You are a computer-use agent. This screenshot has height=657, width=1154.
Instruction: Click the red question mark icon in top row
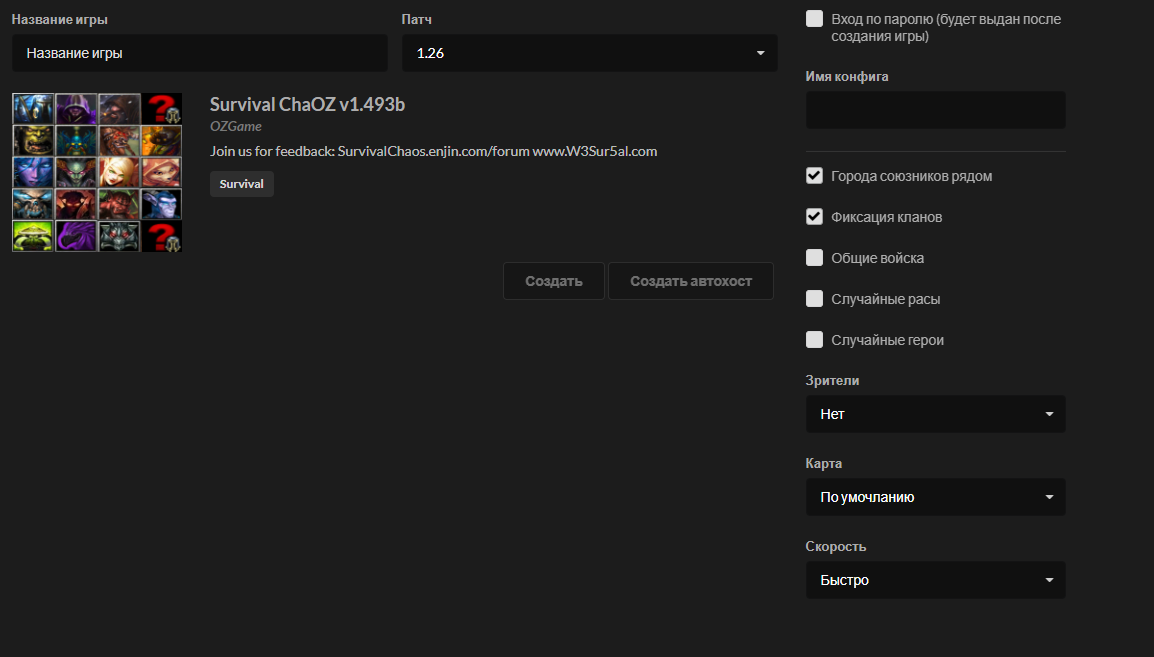162,108
